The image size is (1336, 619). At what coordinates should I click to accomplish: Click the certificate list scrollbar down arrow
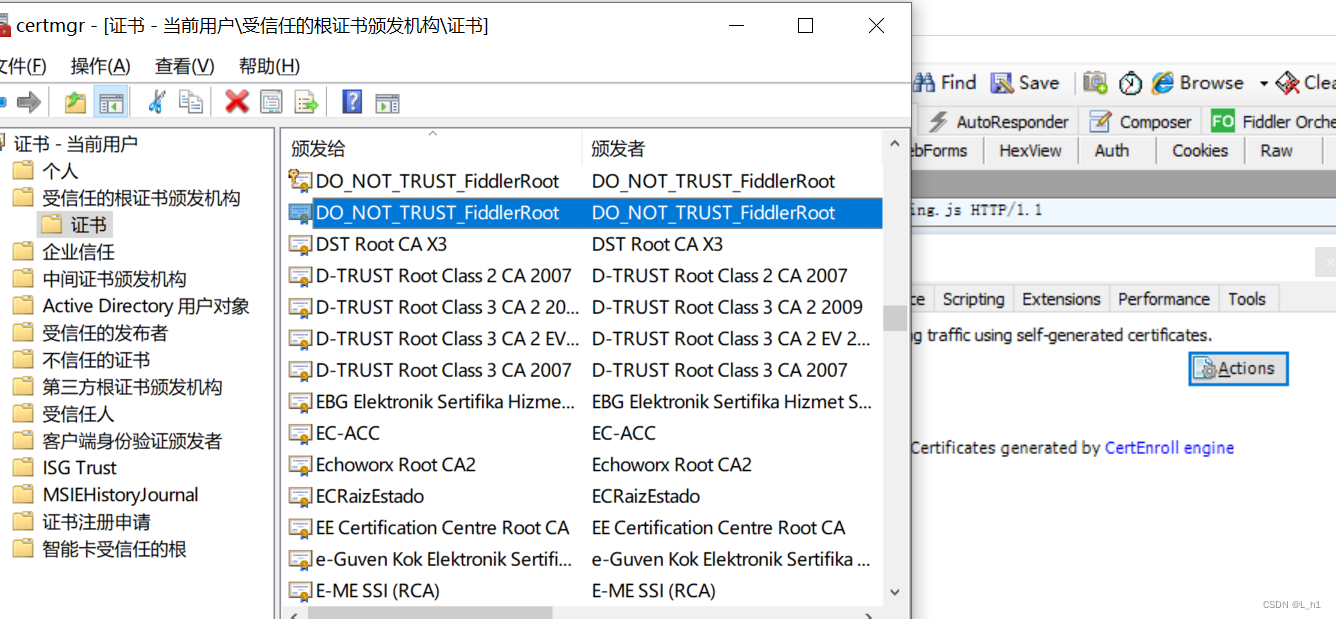point(895,593)
